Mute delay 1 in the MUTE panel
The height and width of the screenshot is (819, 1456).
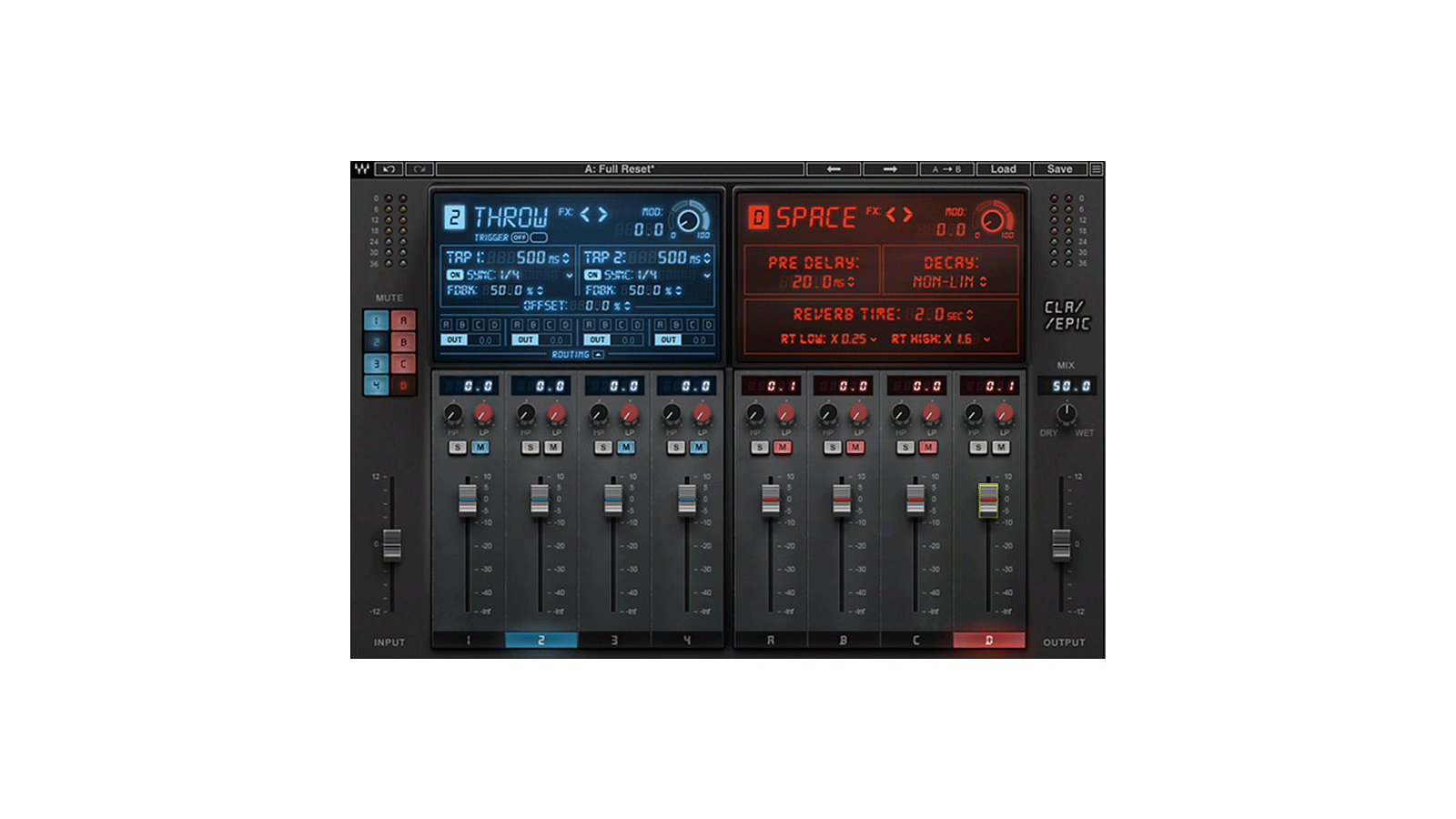pyautogui.click(x=376, y=320)
